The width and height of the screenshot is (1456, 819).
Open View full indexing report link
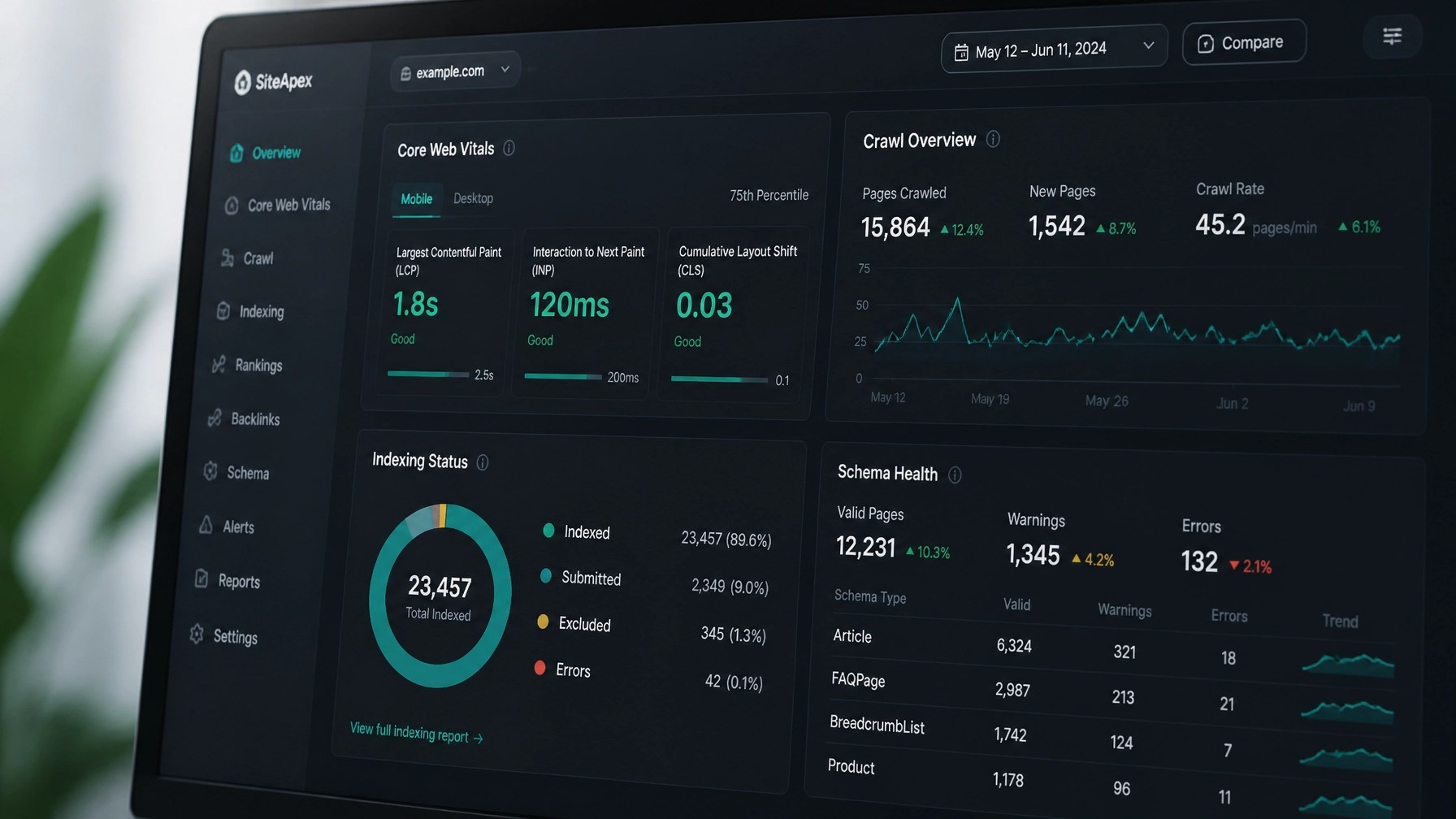[x=417, y=733]
